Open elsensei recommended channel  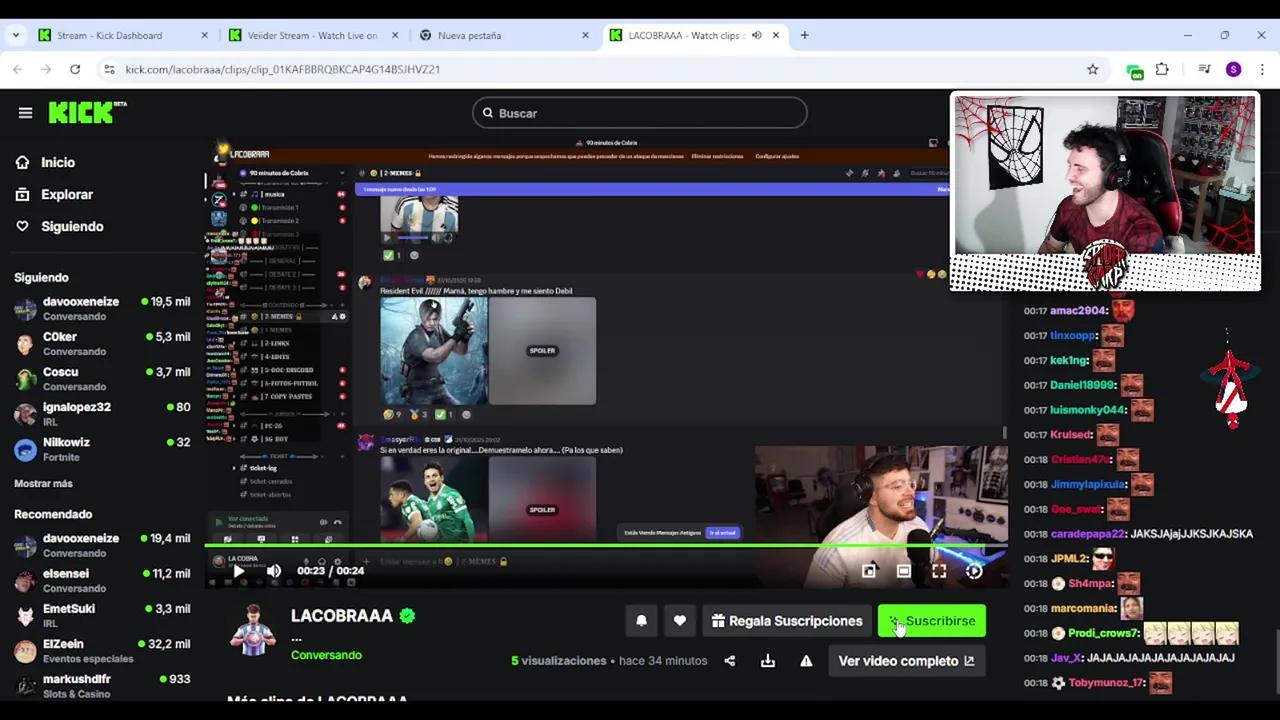[102, 580]
